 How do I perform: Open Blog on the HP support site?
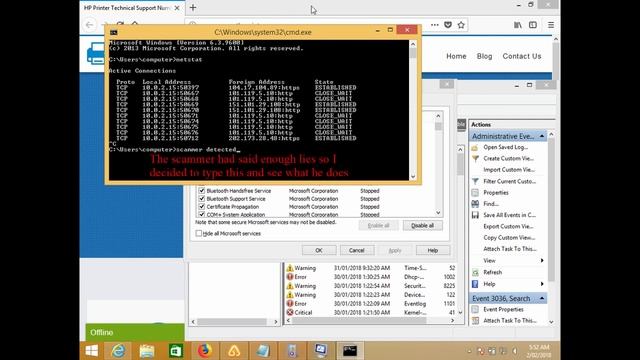(x=484, y=56)
